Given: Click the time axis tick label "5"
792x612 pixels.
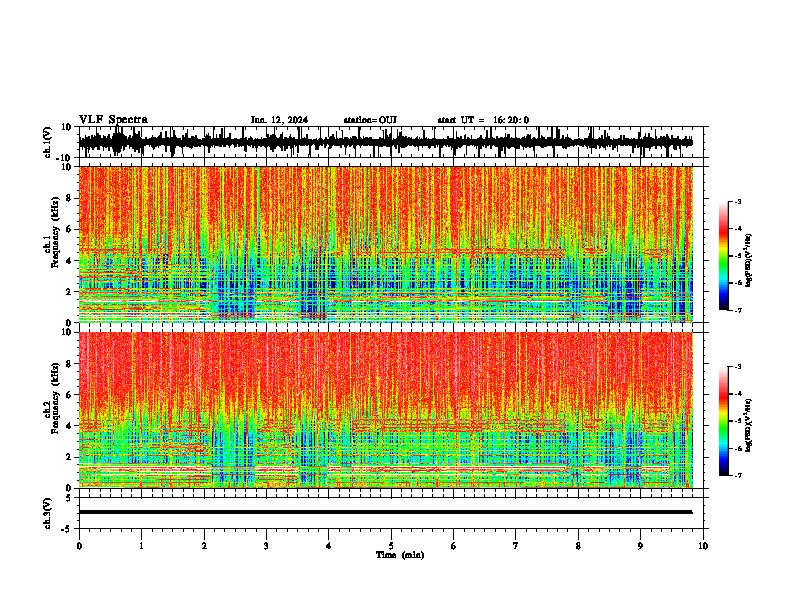Looking at the screenshot, I should (391, 546).
